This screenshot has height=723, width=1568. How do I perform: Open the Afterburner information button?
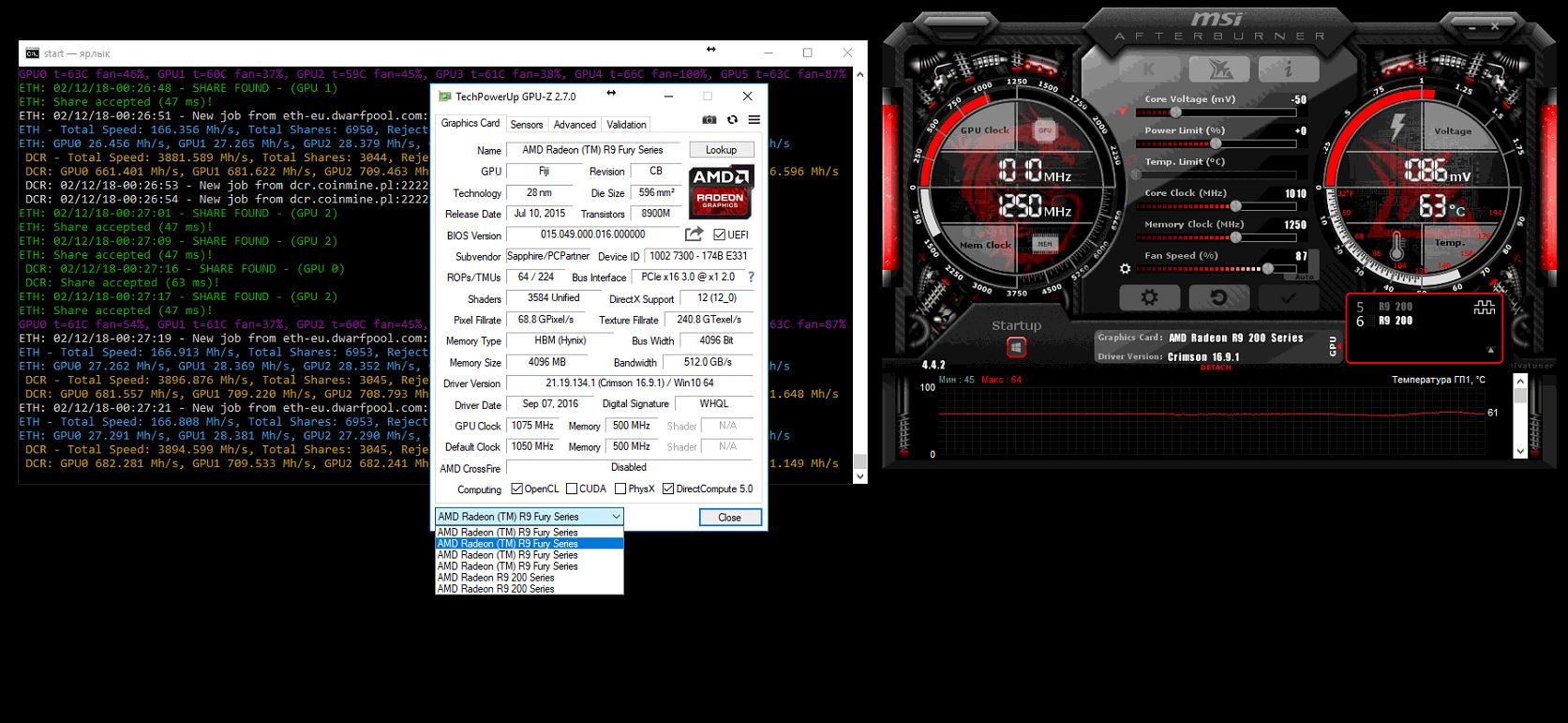[x=1288, y=68]
